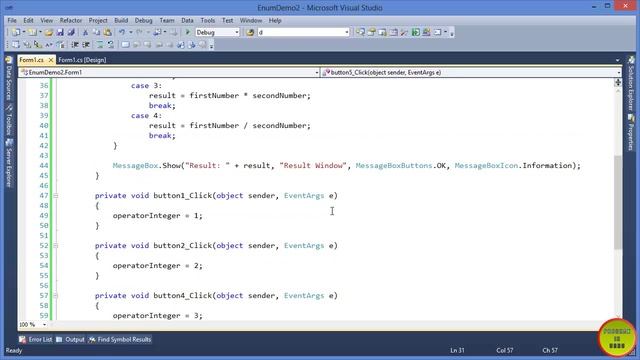Screen dimensions: 640x360
Task: Click the Undo arrow icon
Action: 122,32
